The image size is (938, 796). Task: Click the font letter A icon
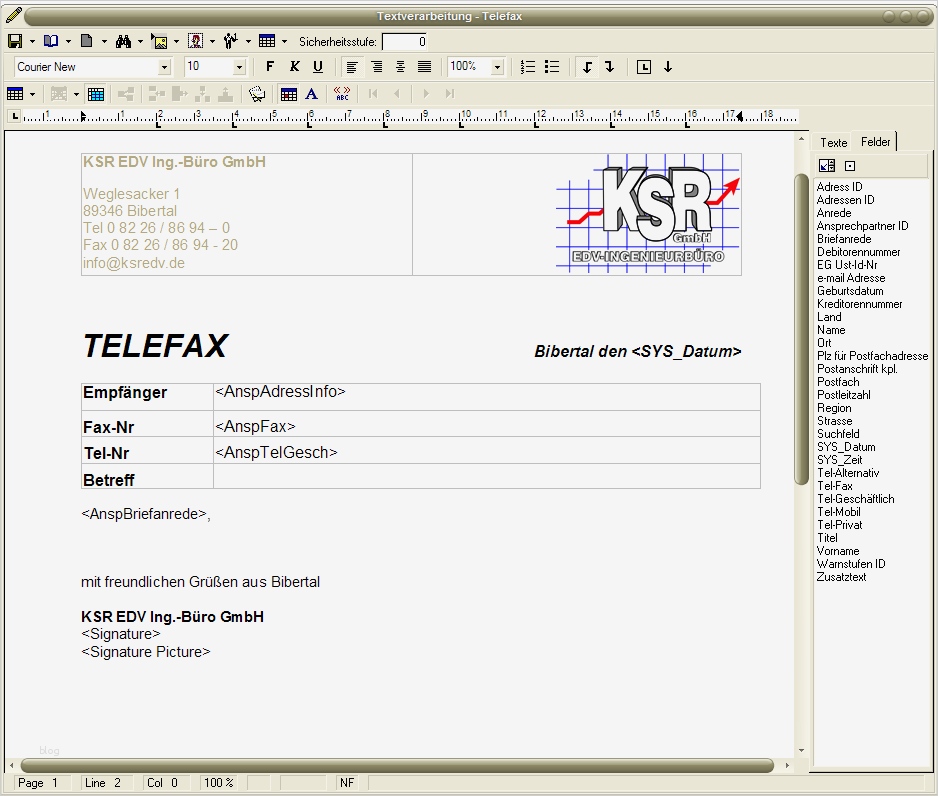[x=311, y=94]
